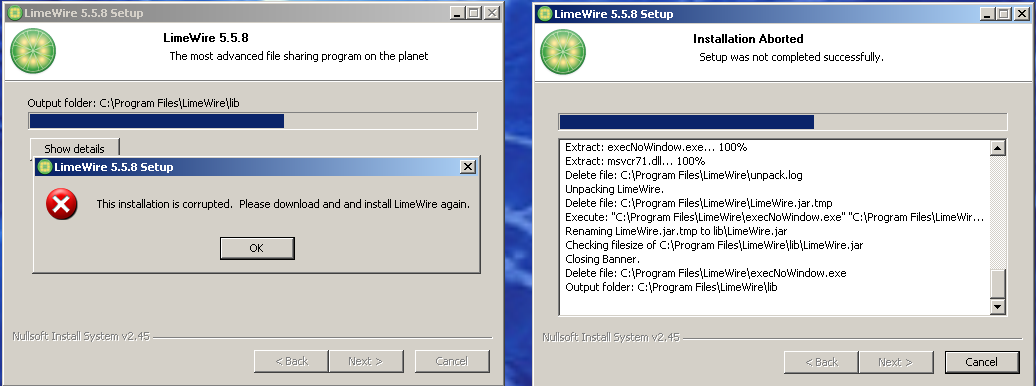Screen dimensions: 1036x386
Task: Click 'Nullsoft Install System v2.45' in right window
Action: (x=610, y=337)
